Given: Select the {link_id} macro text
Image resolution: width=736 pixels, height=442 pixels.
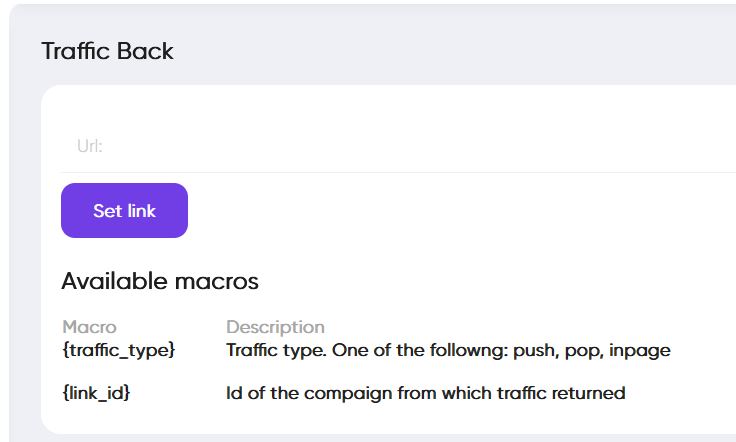Looking at the screenshot, I should [x=96, y=393].
